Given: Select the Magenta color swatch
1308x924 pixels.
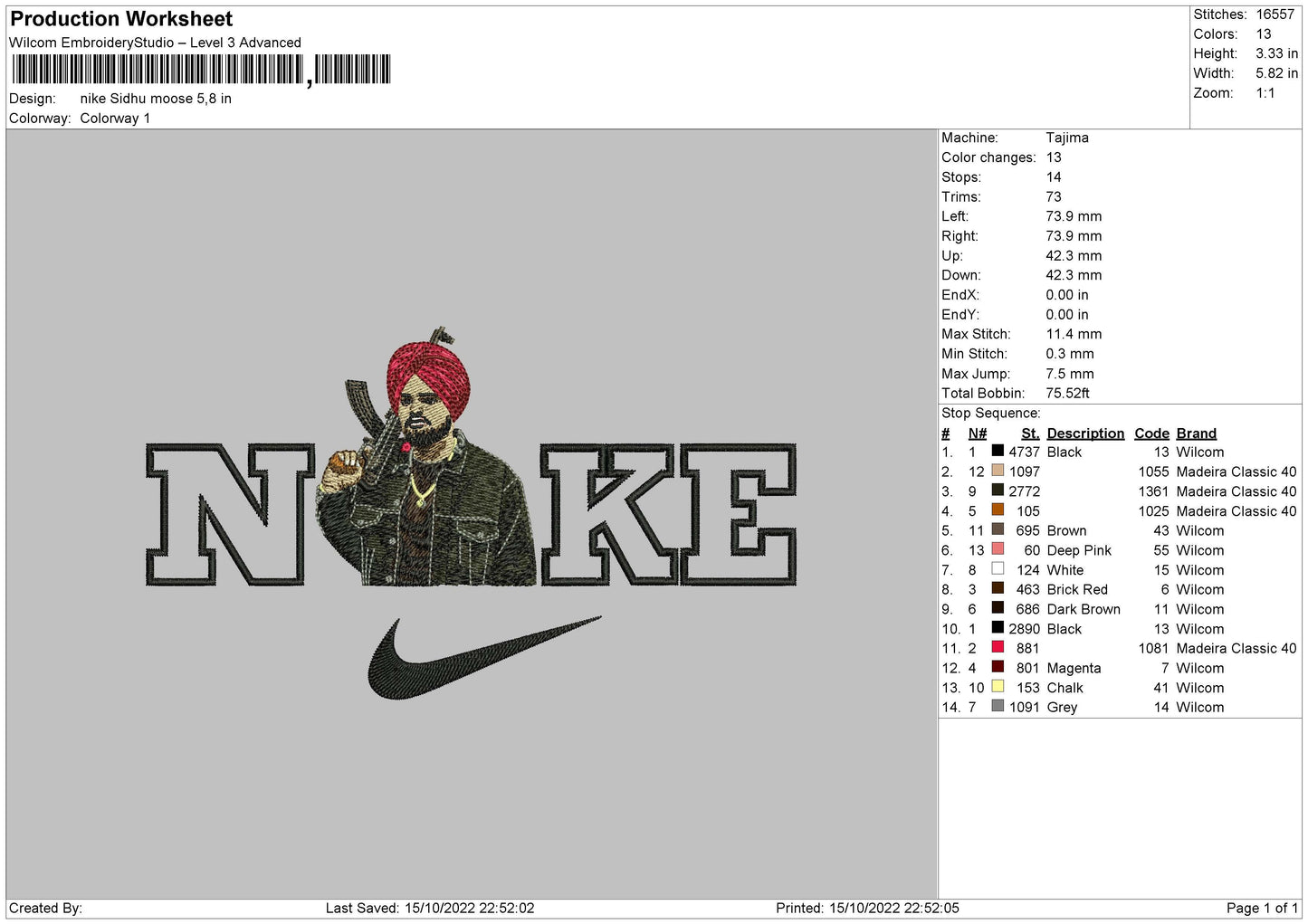Looking at the screenshot, I should [998, 667].
